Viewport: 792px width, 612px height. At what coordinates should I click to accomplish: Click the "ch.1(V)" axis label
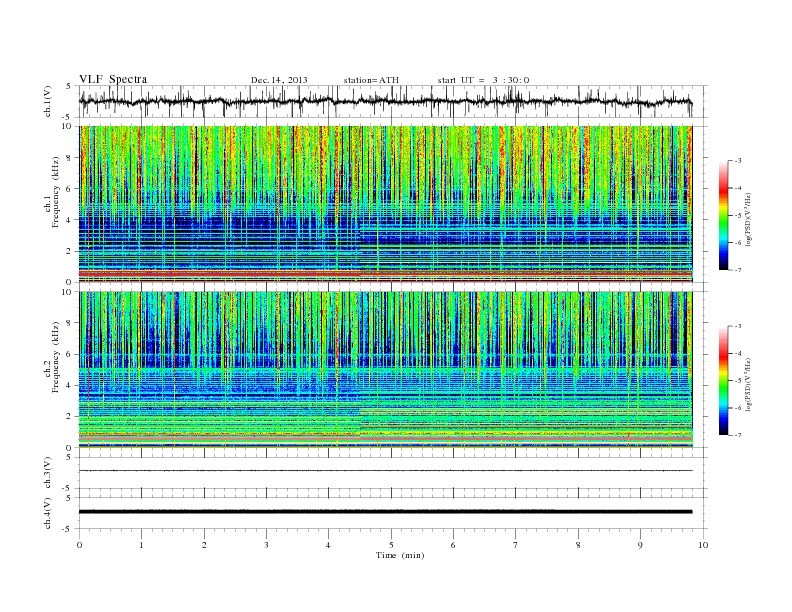tap(47, 101)
